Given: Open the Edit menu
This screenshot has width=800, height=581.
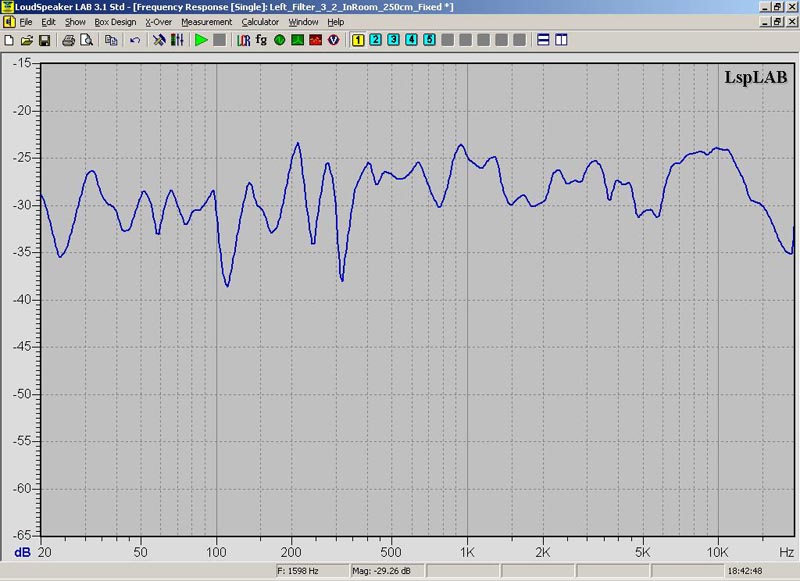Looking at the screenshot, I should [x=48, y=22].
